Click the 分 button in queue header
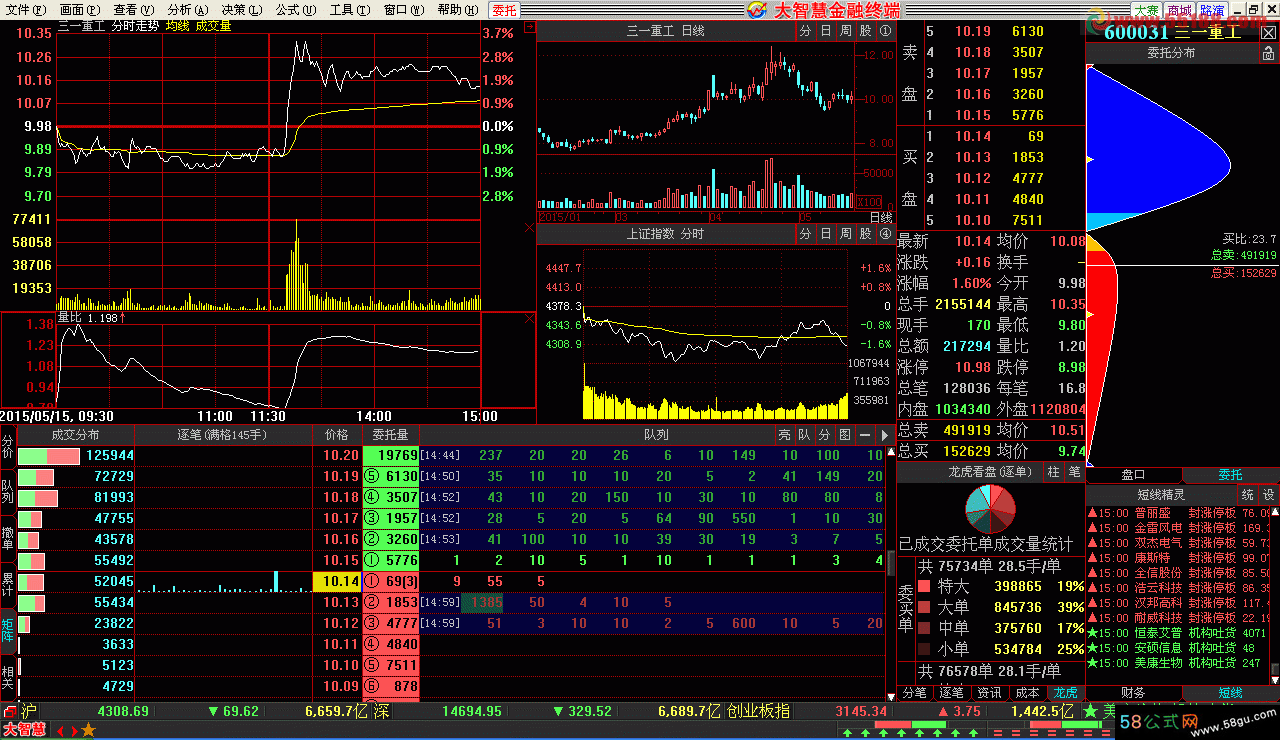The width and height of the screenshot is (1280, 740). pos(824,435)
